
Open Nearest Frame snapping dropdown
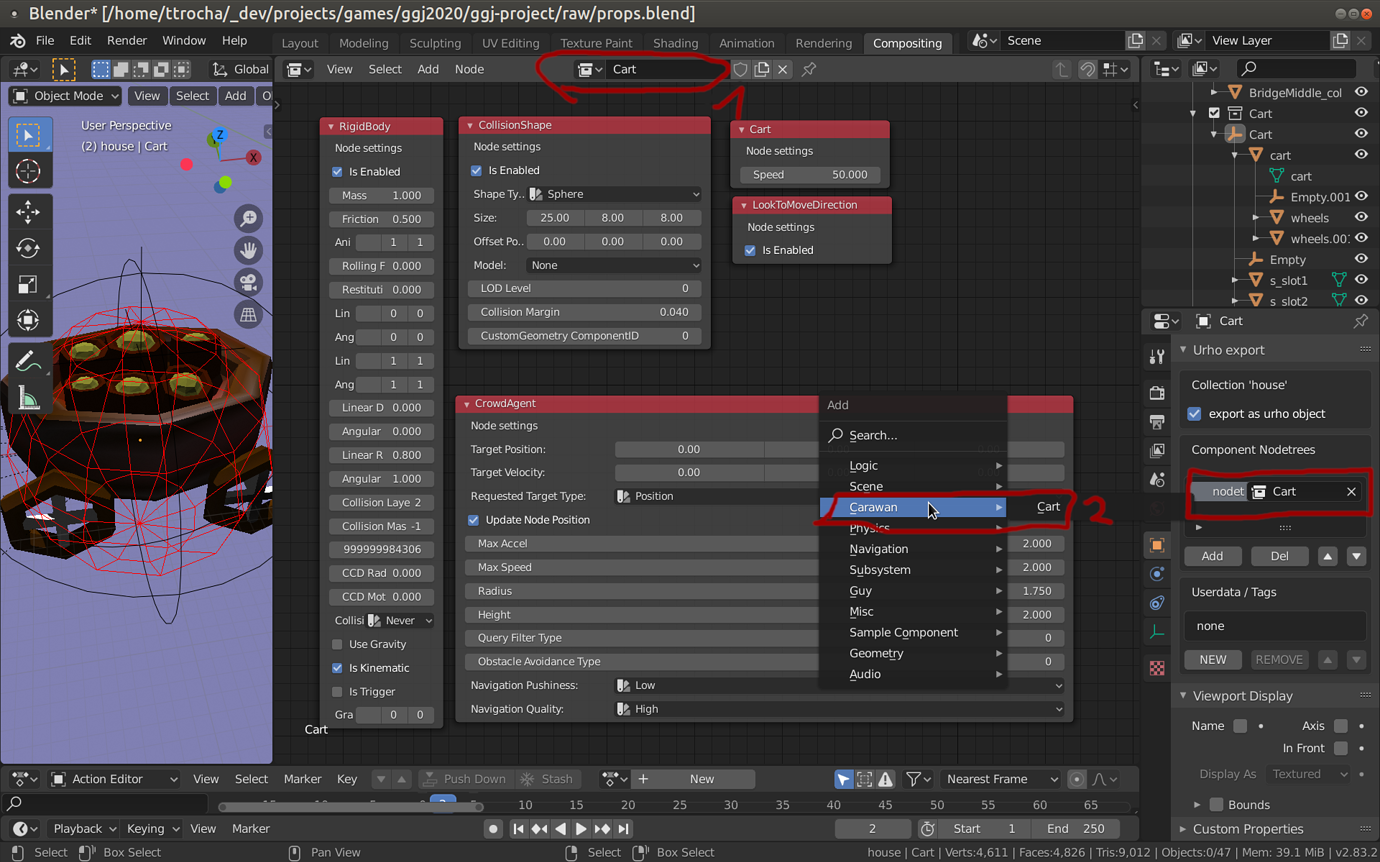coord(1003,779)
